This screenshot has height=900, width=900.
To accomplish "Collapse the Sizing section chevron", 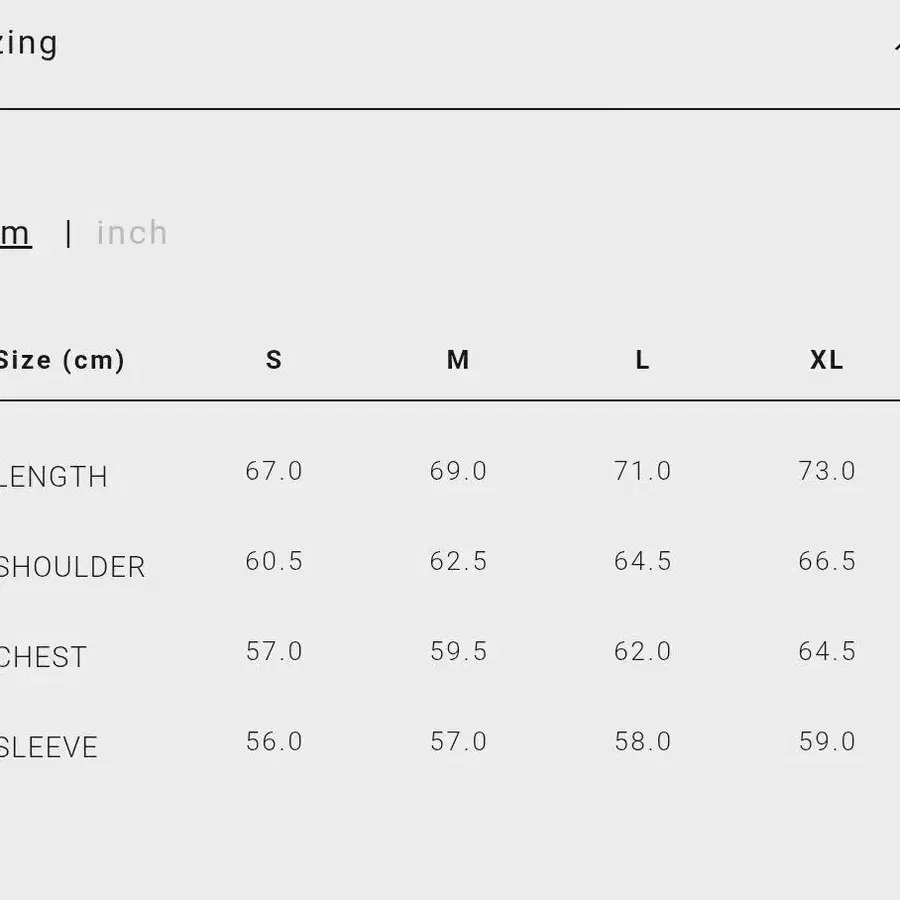I will (895, 46).
